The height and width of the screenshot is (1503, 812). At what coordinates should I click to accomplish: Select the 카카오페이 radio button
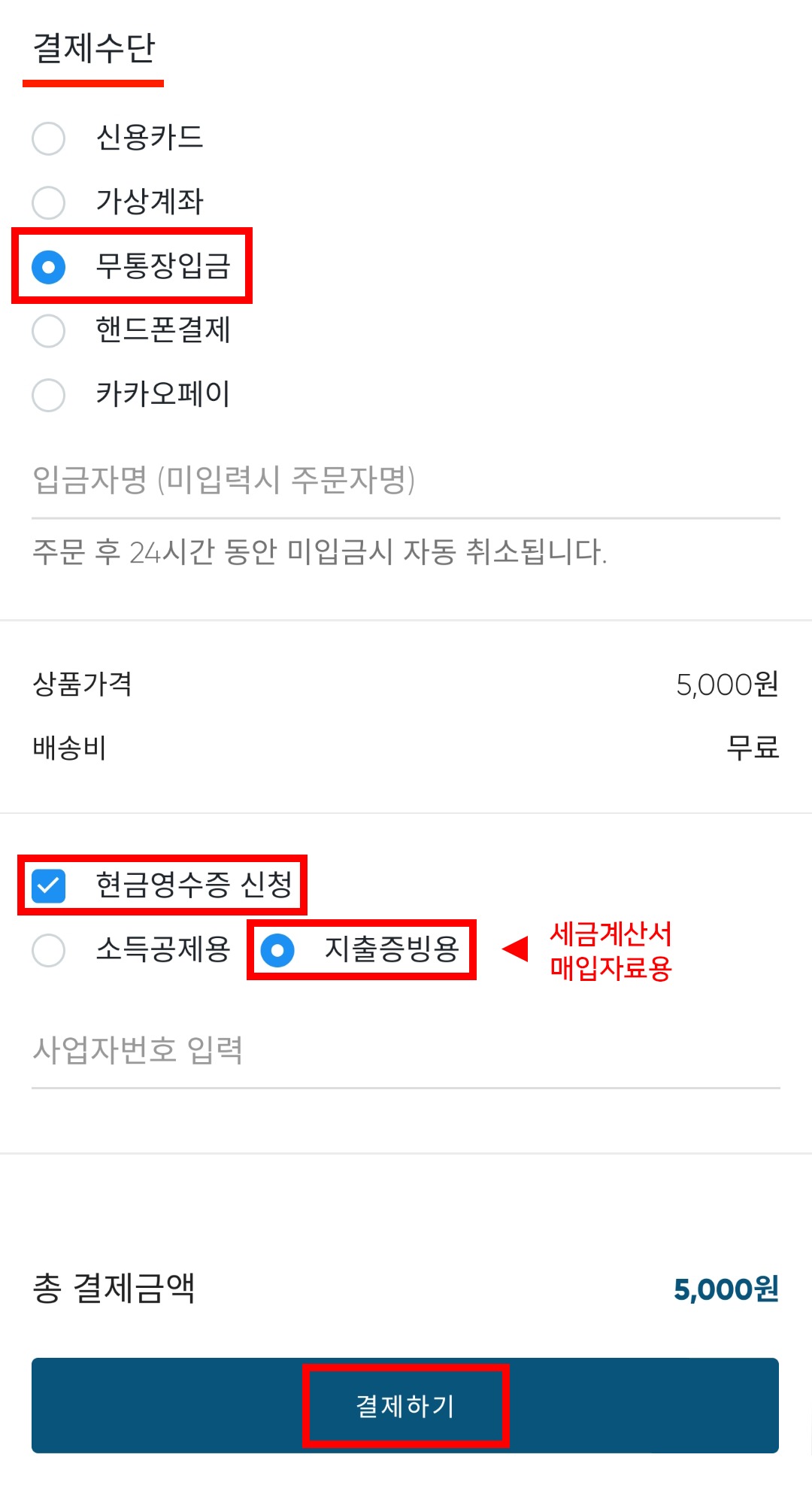[x=49, y=395]
